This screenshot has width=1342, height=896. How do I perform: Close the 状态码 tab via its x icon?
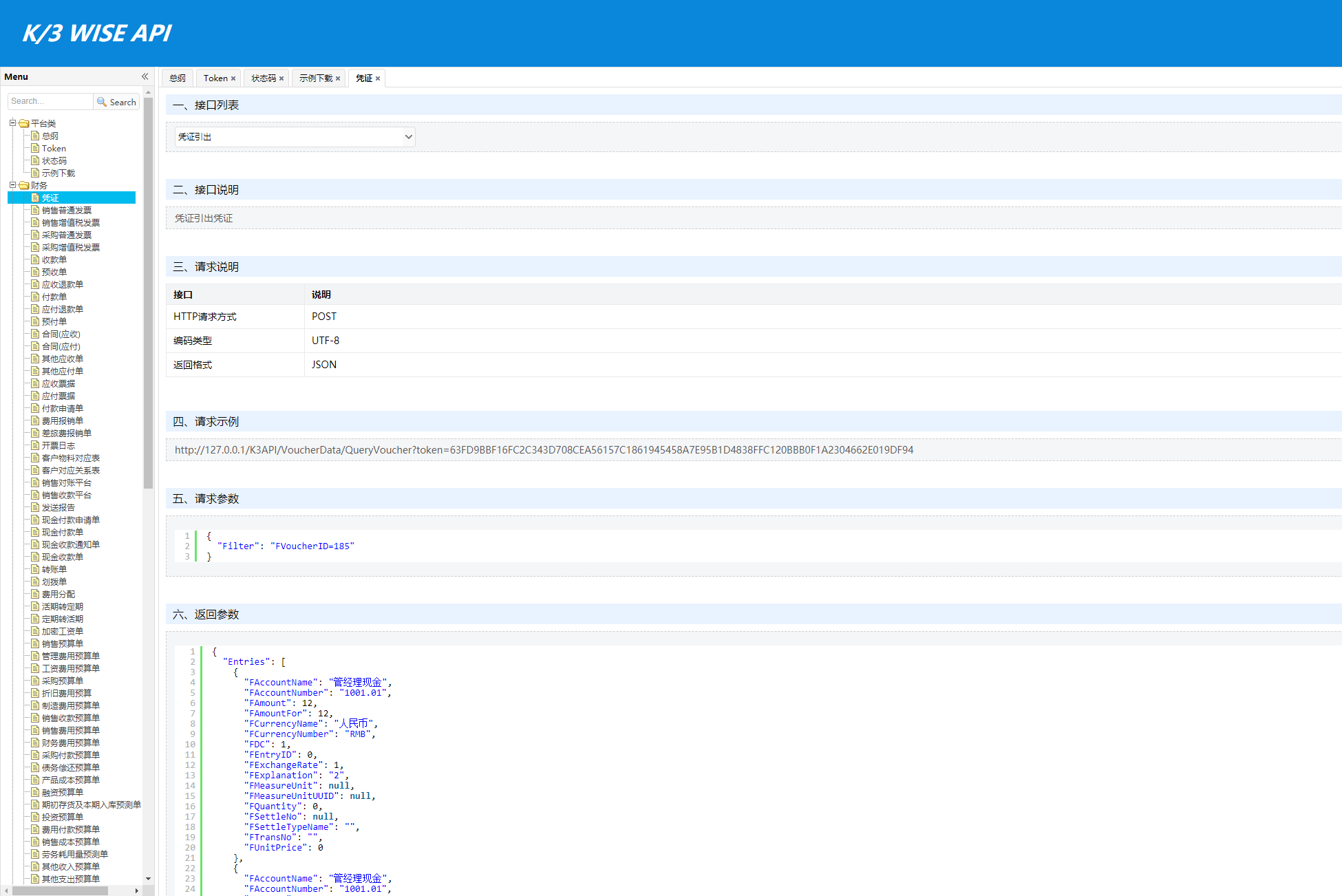[281, 78]
